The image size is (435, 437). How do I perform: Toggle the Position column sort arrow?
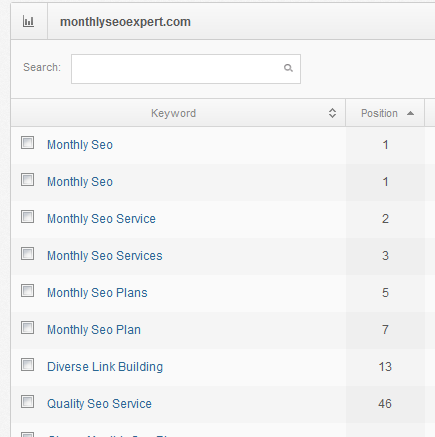click(410, 113)
